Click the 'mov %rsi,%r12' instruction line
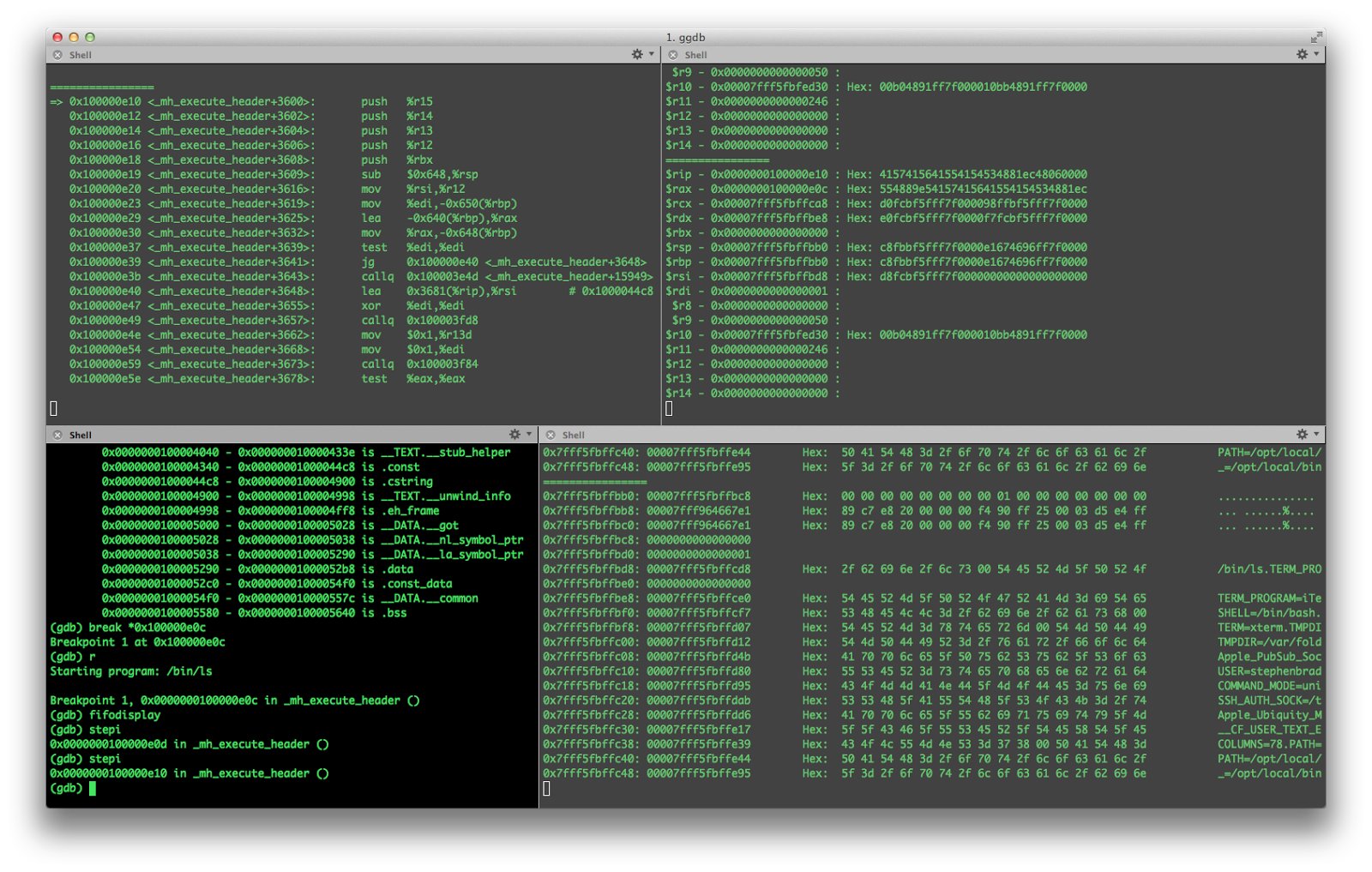The height and width of the screenshot is (872, 1372). point(268,189)
